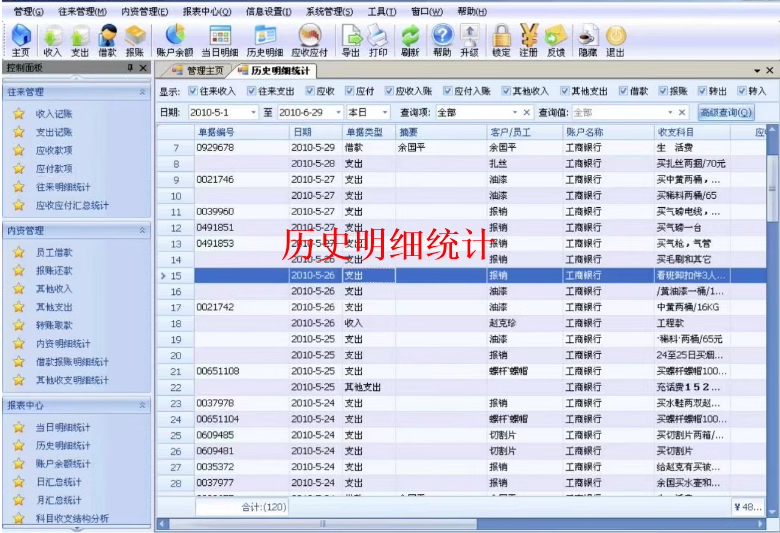
Task: Open 账户余额 account balance pie icon
Action: pos(175,40)
